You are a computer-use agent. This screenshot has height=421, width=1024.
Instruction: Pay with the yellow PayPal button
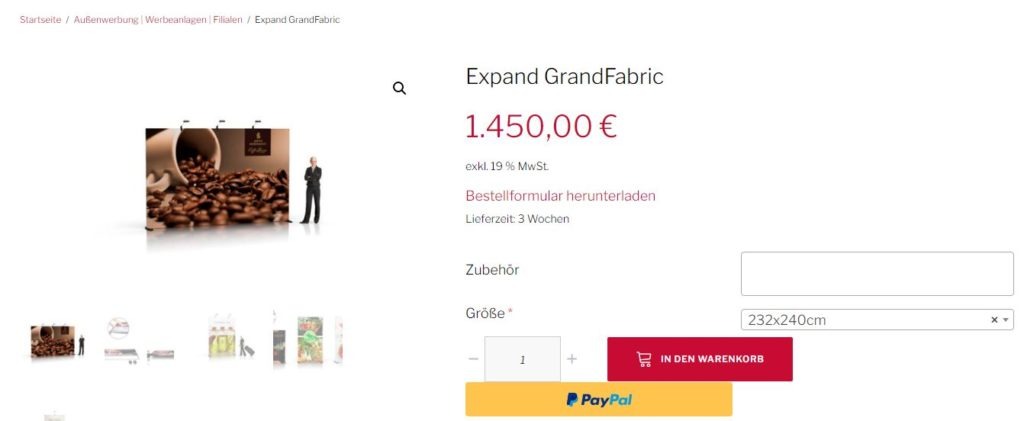(599, 399)
